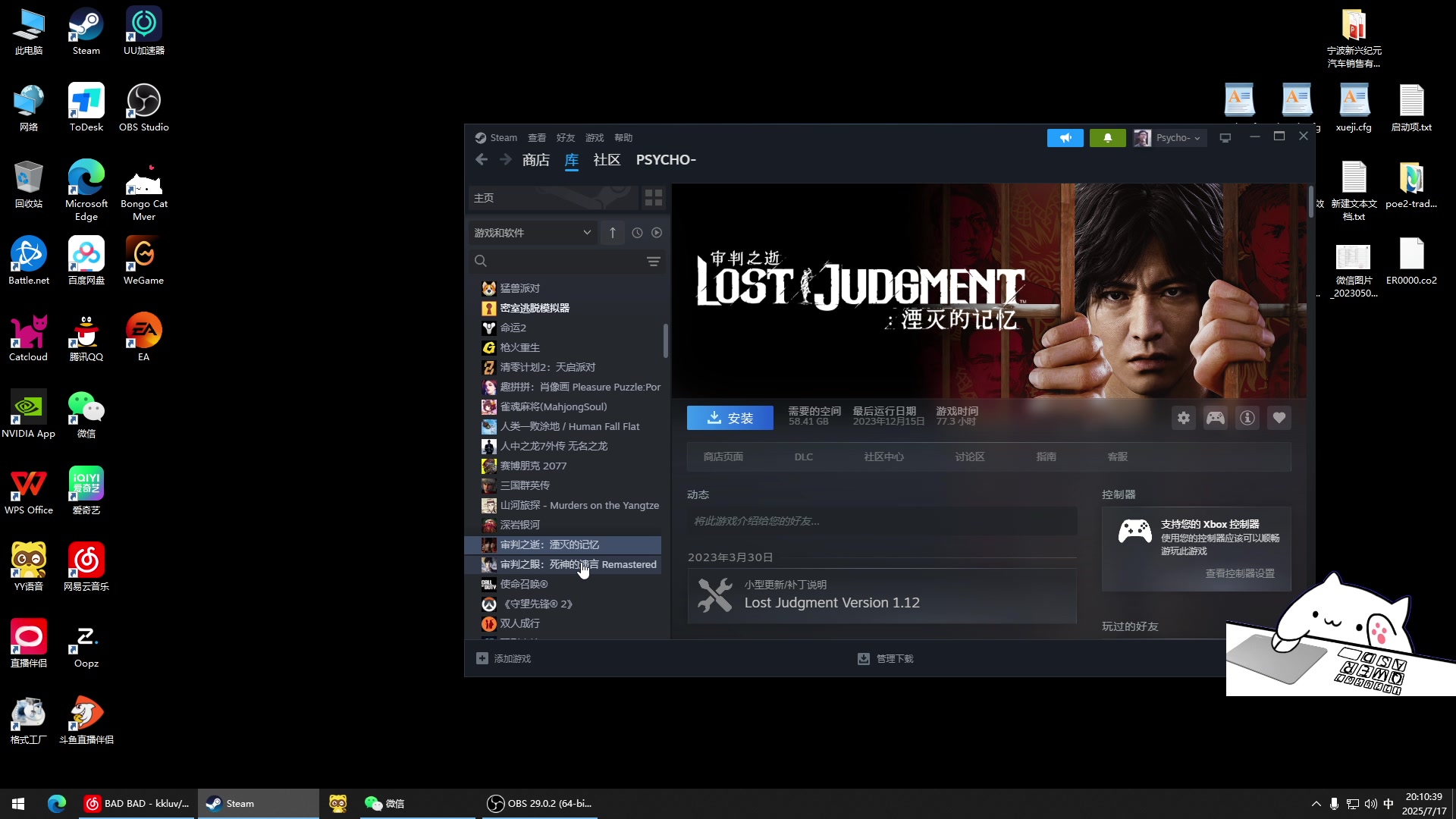Open OBS 29.0.2 from the taskbar

[539, 804]
